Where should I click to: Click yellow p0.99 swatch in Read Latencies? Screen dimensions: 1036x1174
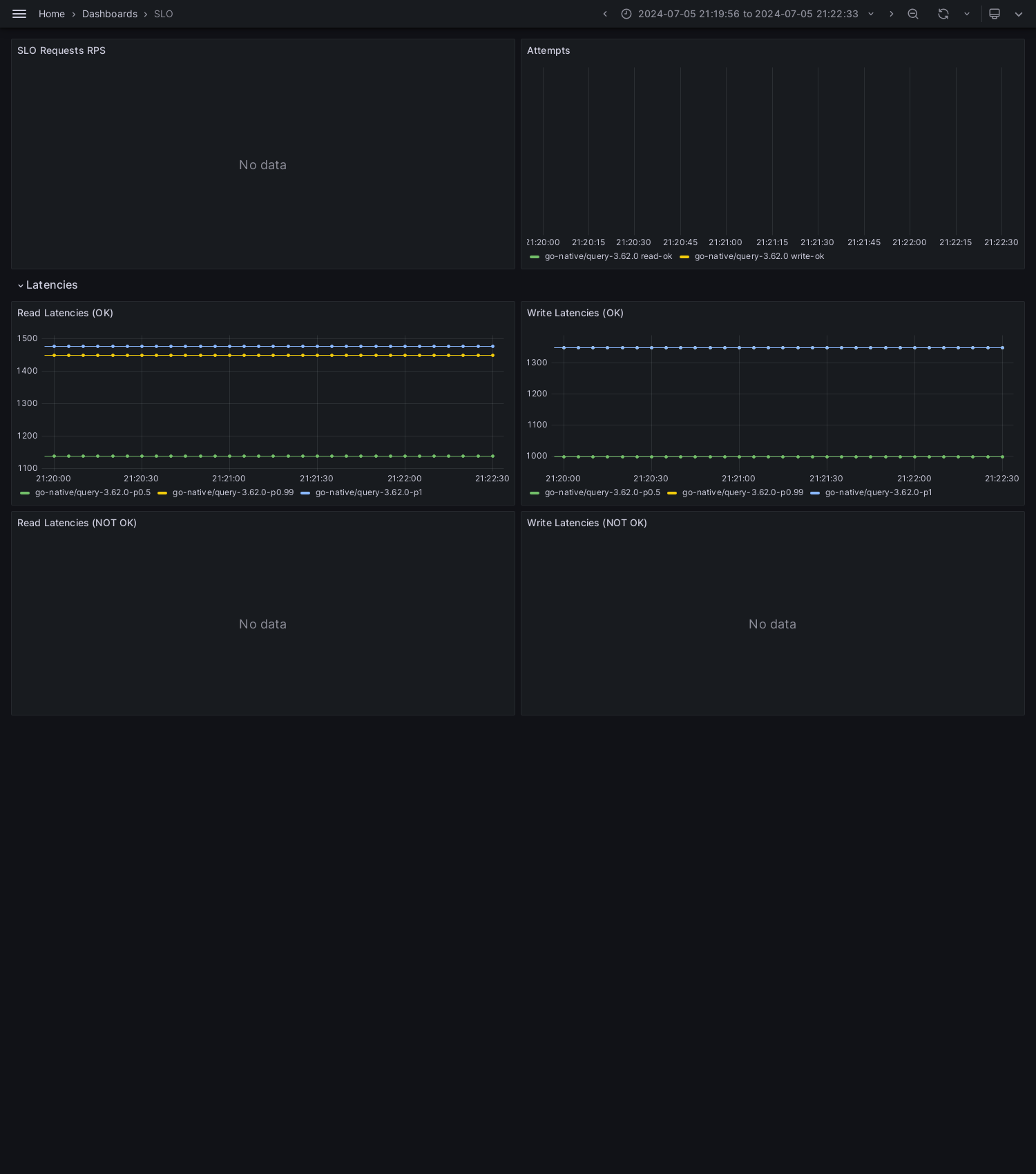tap(162, 493)
